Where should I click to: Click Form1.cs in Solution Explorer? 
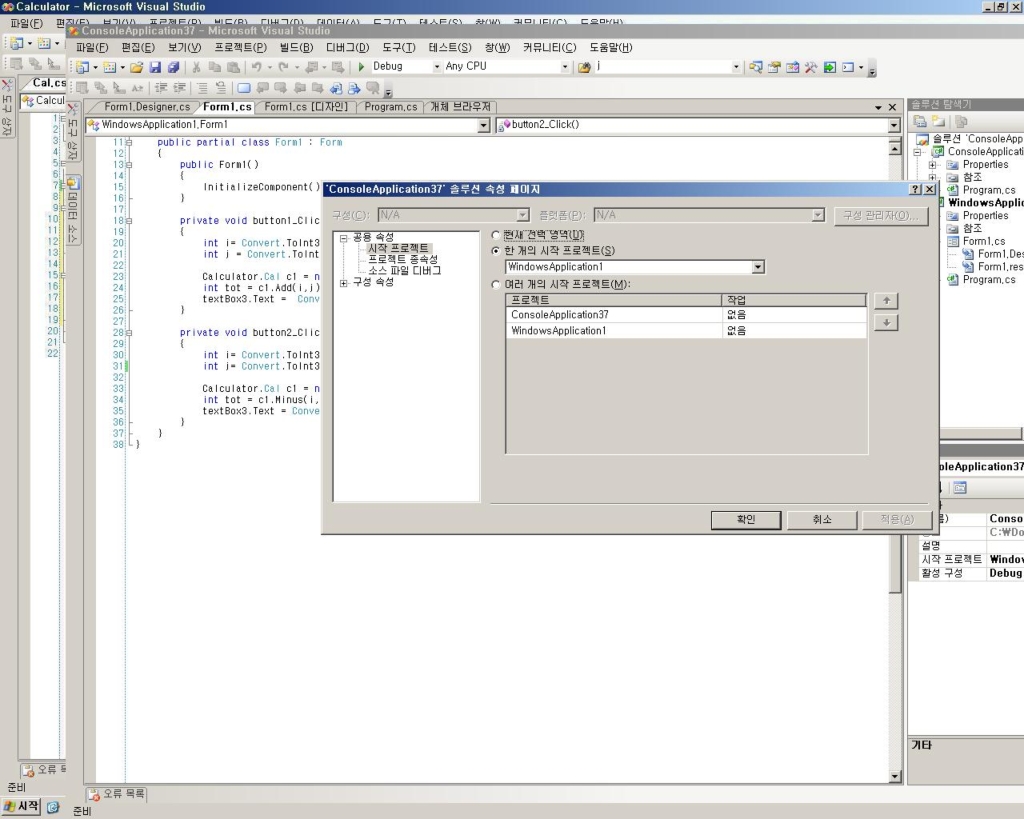984,241
